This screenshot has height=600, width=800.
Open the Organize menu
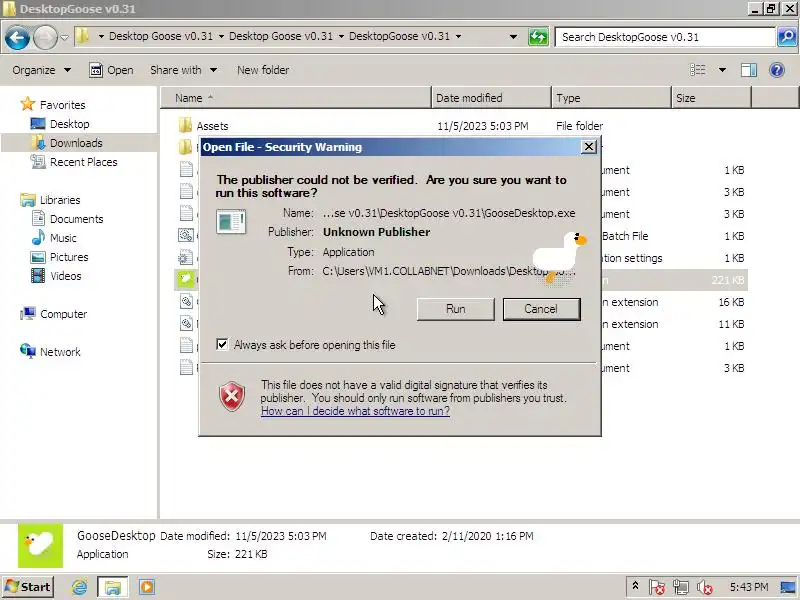[41, 70]
